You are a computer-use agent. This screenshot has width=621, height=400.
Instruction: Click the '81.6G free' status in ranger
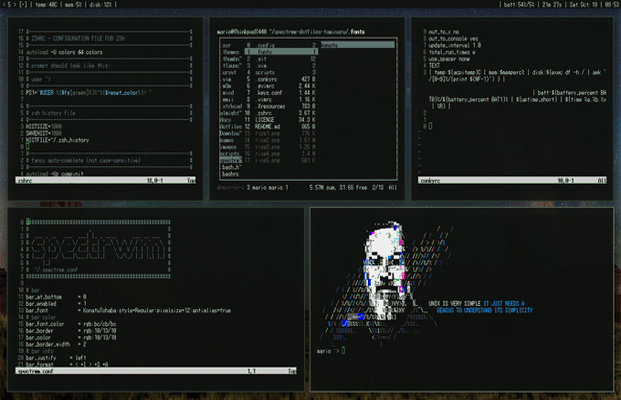click(353, 187)
